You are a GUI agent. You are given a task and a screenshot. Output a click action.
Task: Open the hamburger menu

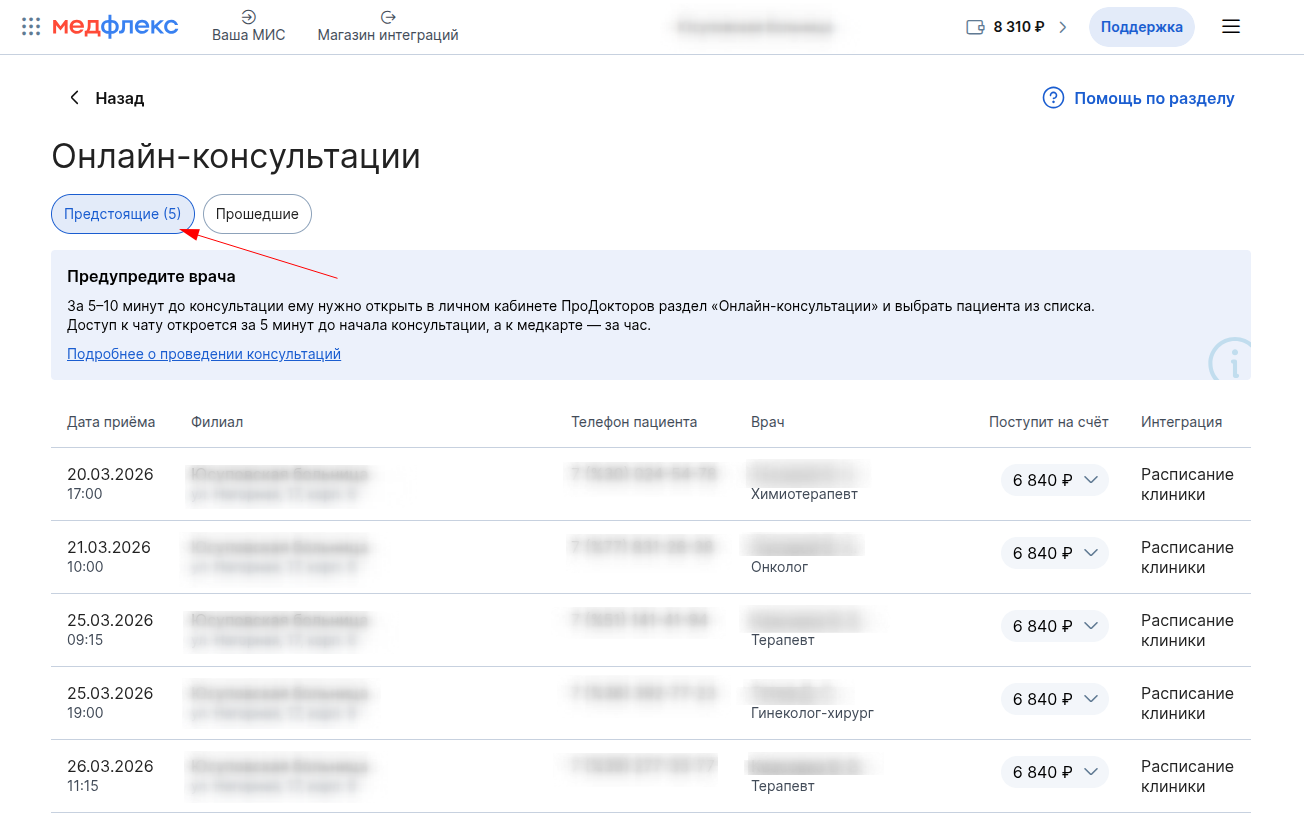[x=1231, y=27]
